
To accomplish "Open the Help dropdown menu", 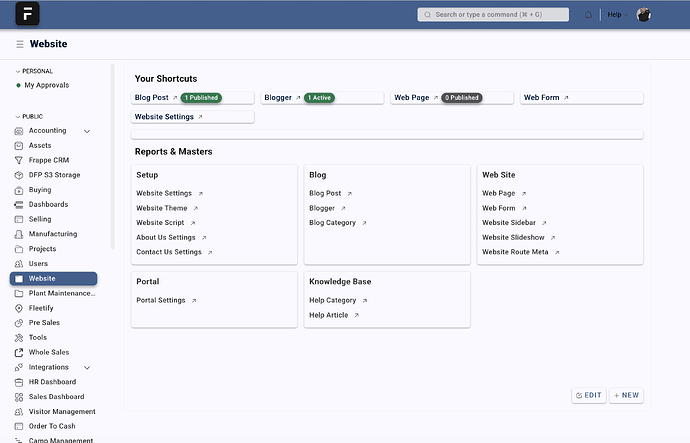I will tap(617, 15).
